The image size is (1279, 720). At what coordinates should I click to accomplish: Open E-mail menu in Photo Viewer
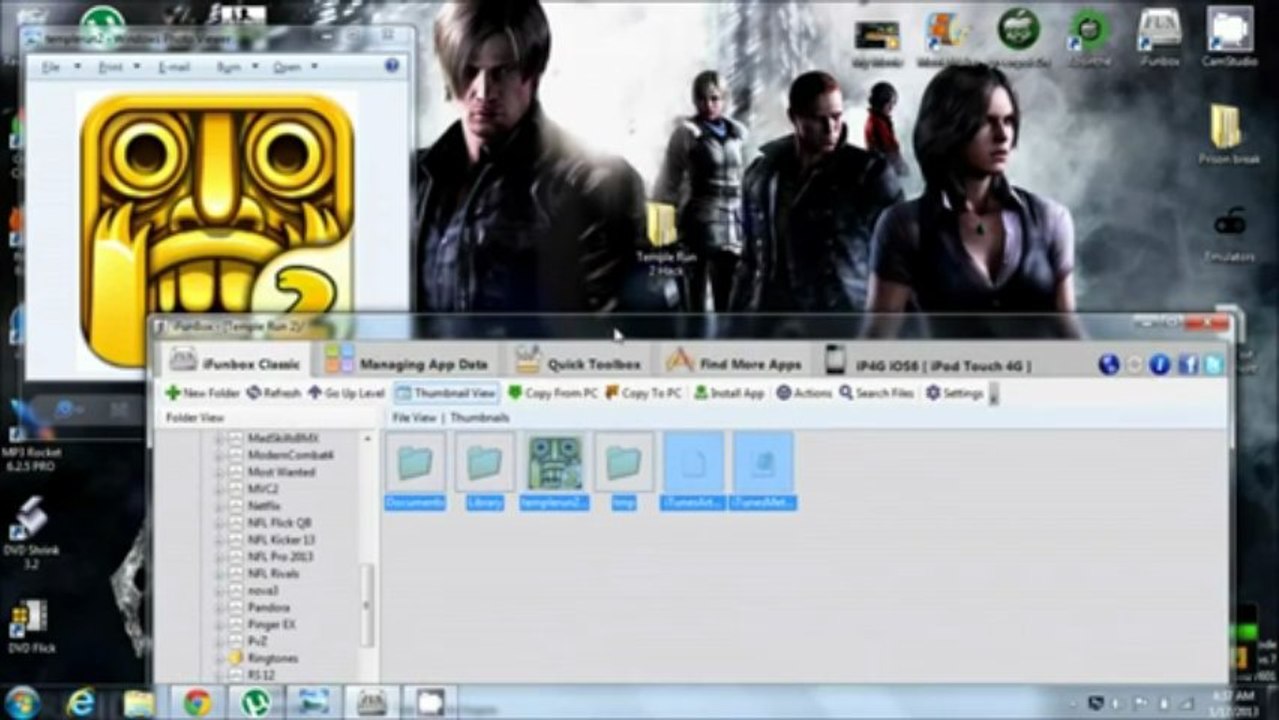[x=174, y=67]
